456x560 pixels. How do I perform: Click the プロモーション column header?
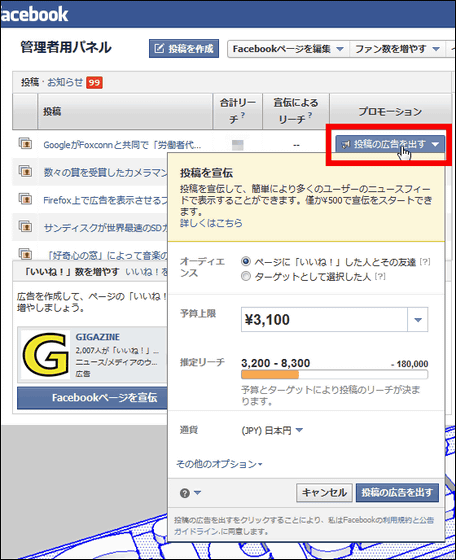click(390, 112)
